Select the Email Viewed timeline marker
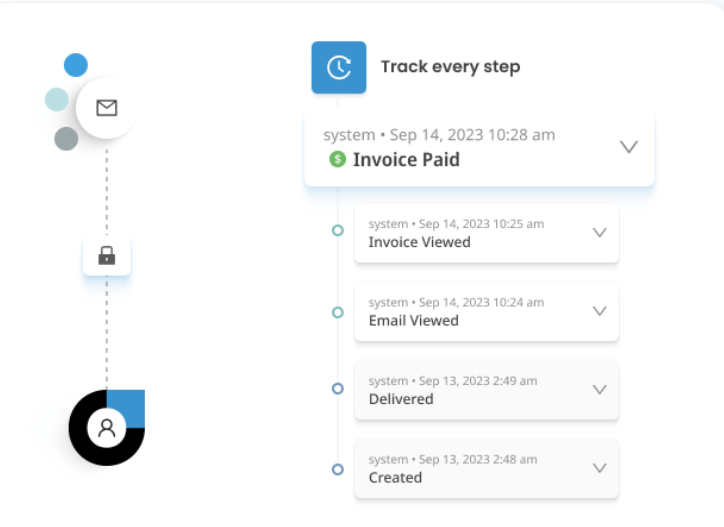The height and width of the screenshot is (527, 724). pos(338,312)
